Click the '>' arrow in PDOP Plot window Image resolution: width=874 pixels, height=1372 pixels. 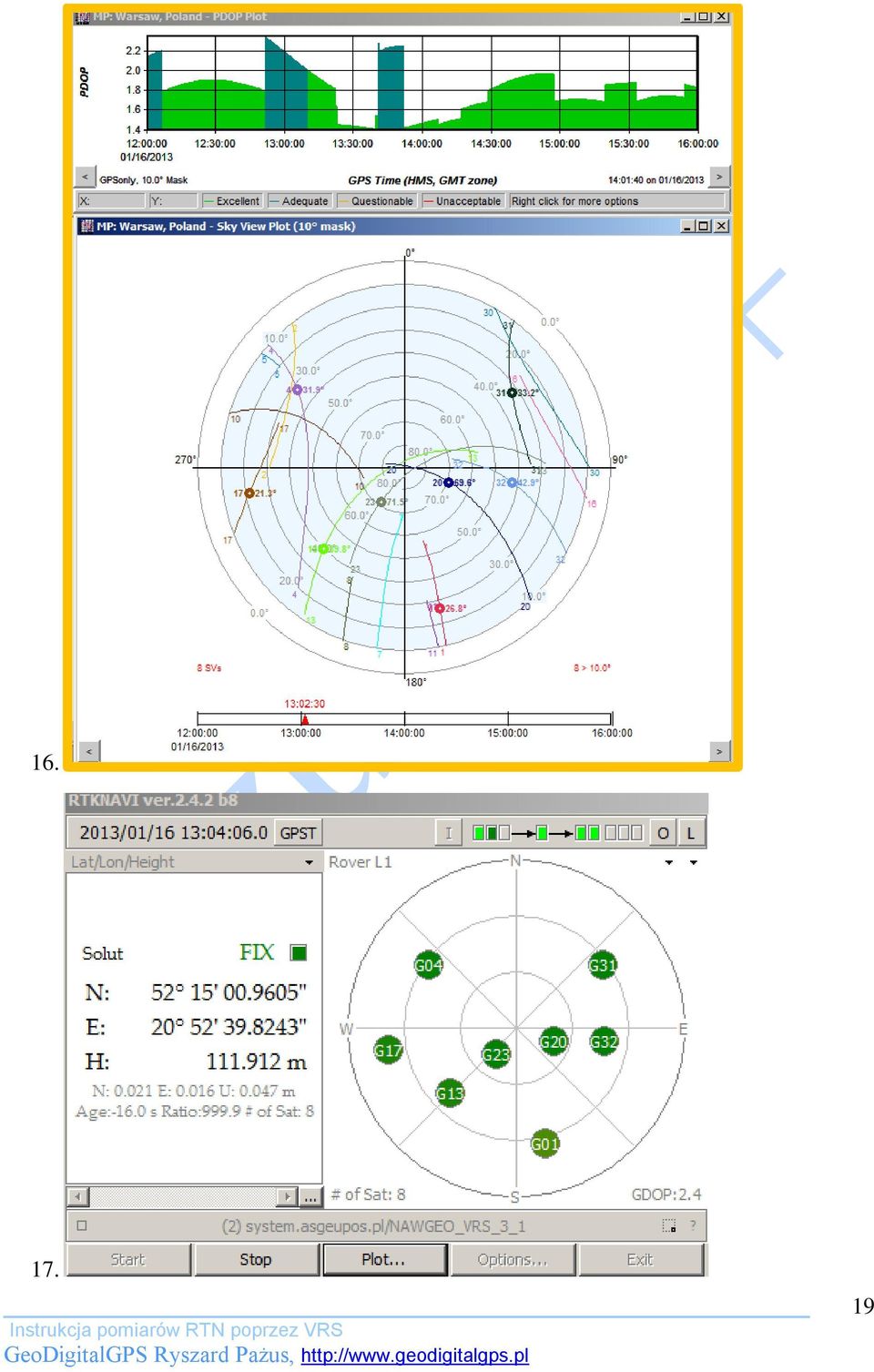pyautogui.click(x=719, y=178)
